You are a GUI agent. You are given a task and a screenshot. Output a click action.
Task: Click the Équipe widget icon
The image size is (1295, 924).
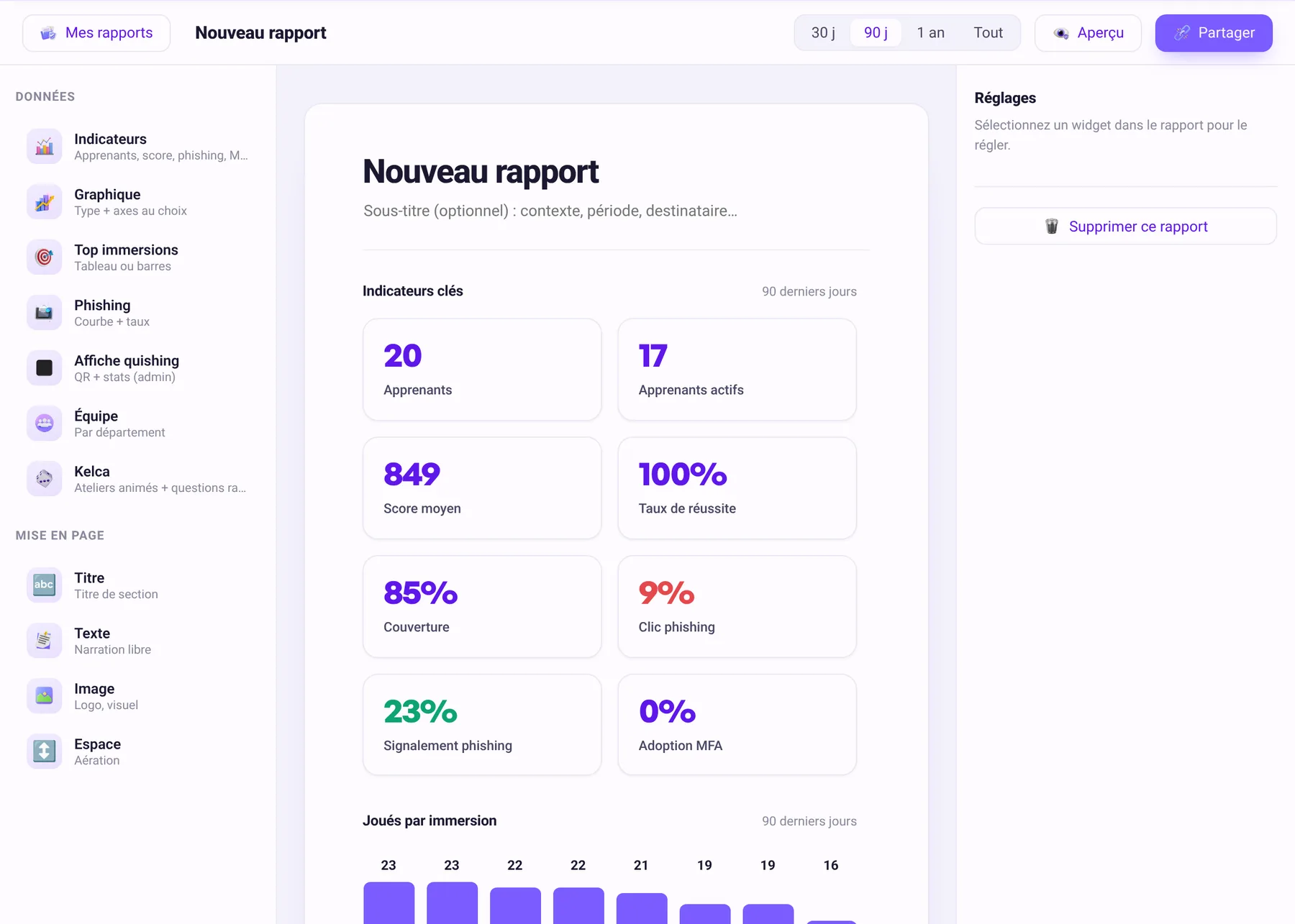click(45, 424)
